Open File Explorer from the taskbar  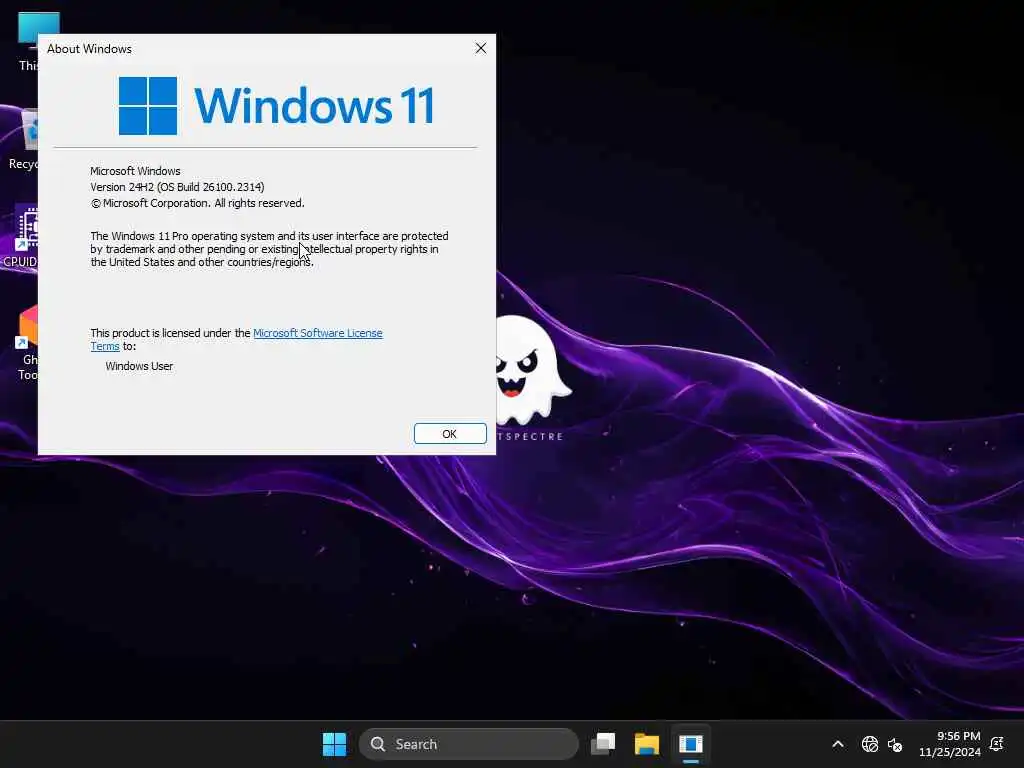[x=647, y=744]
